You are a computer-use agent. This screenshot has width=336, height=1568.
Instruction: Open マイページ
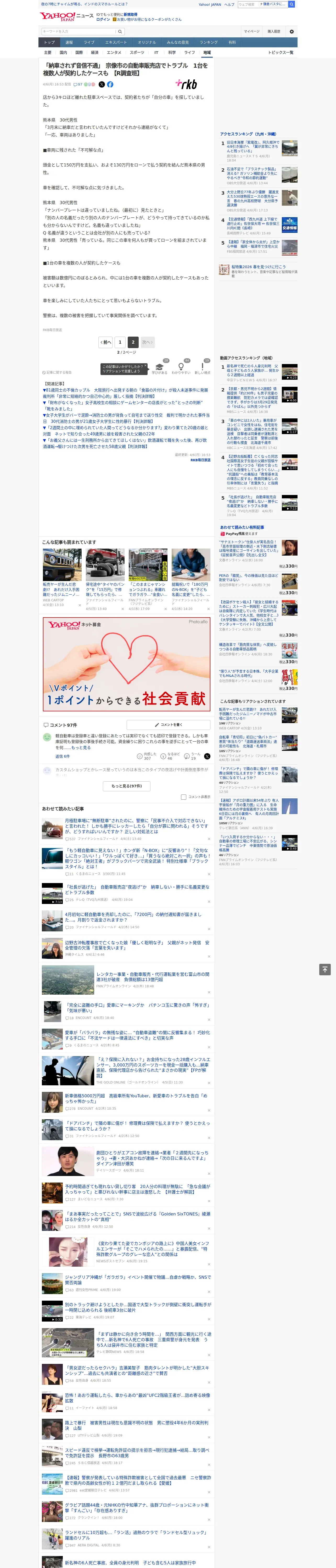(x=252, y=31)
